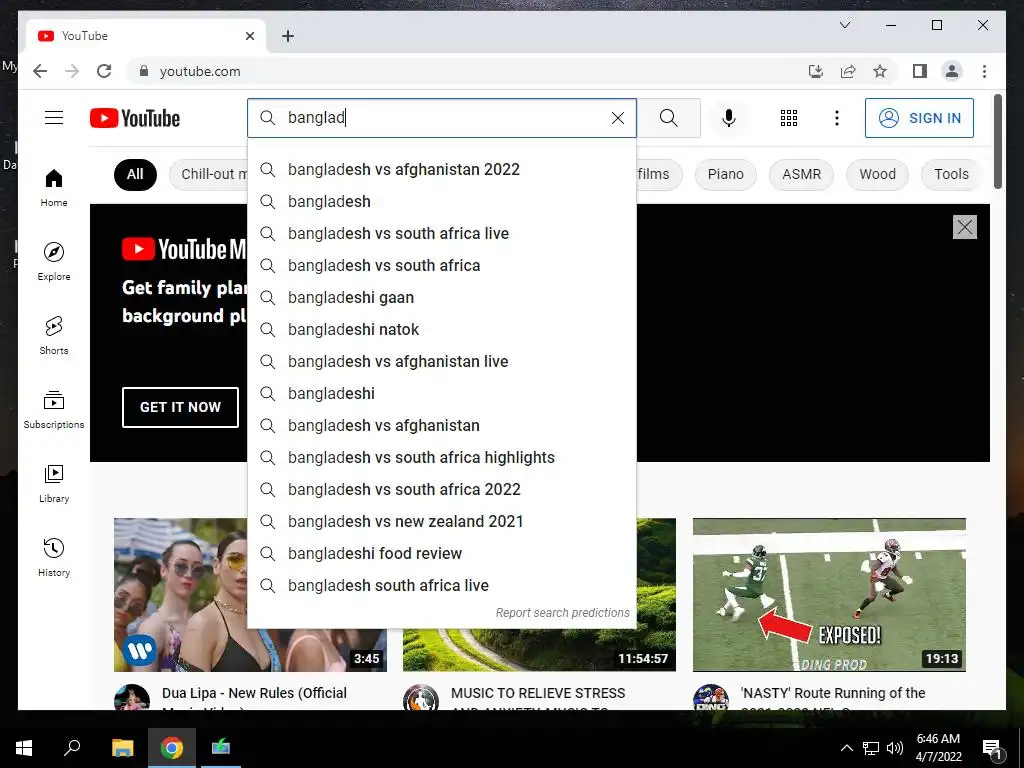Image resolution: width=1024 pixels, height=768 pixels.
Task: Open YouTube settings three-dot menu
Action: (837, 118)
